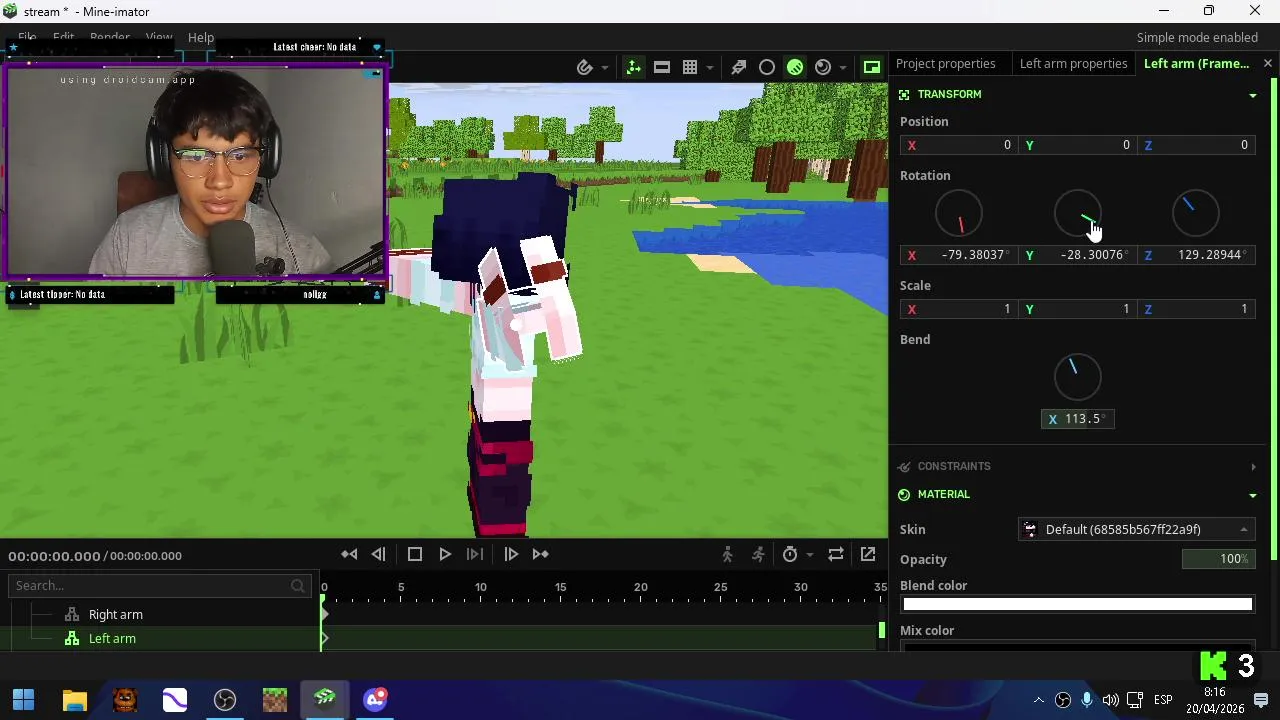The image size is (1280, 720).
Task: Click the Opacity 100% field
Action: point(1218,559)
